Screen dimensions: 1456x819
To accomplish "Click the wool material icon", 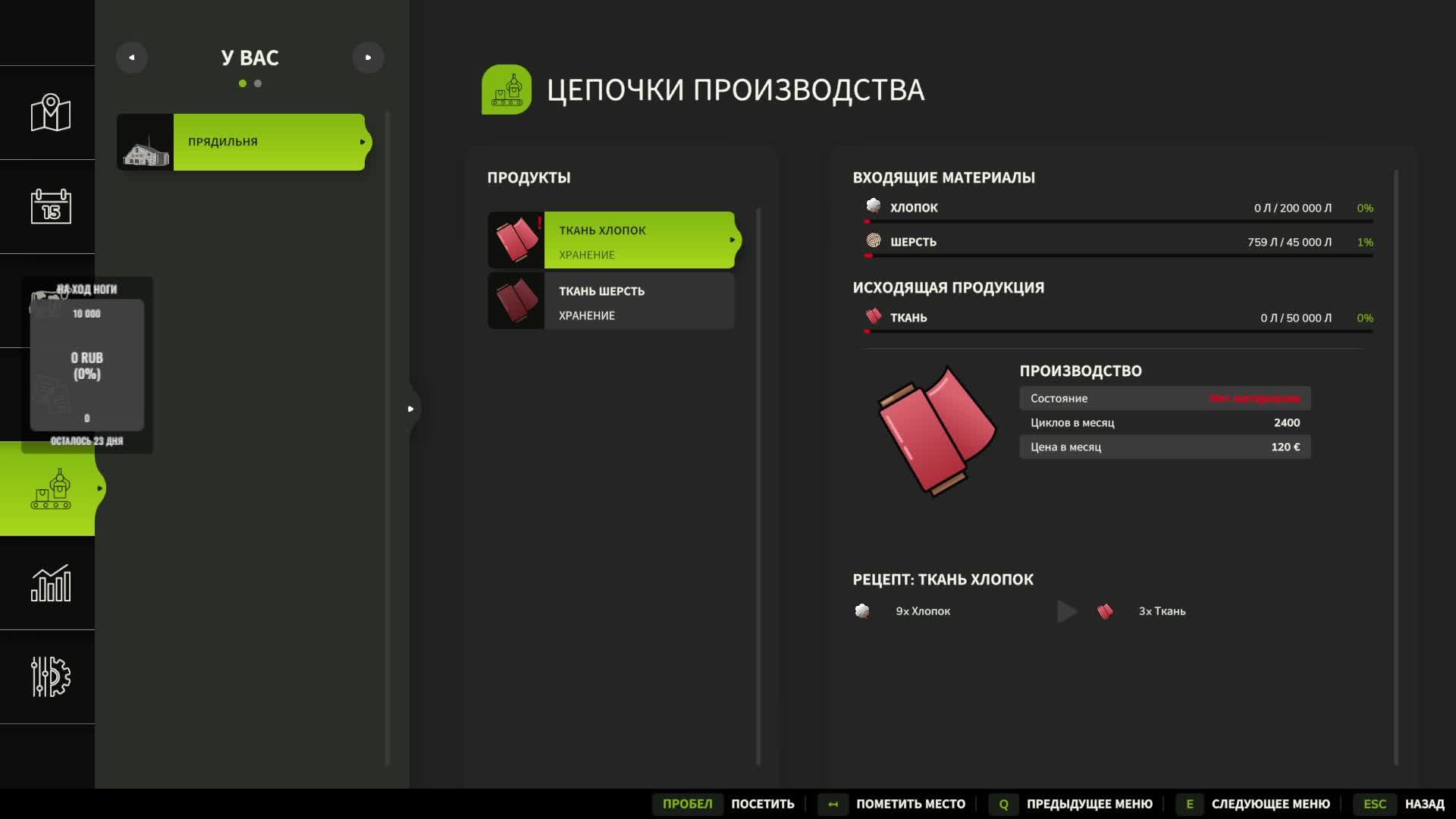I will [x=874, y=241].
